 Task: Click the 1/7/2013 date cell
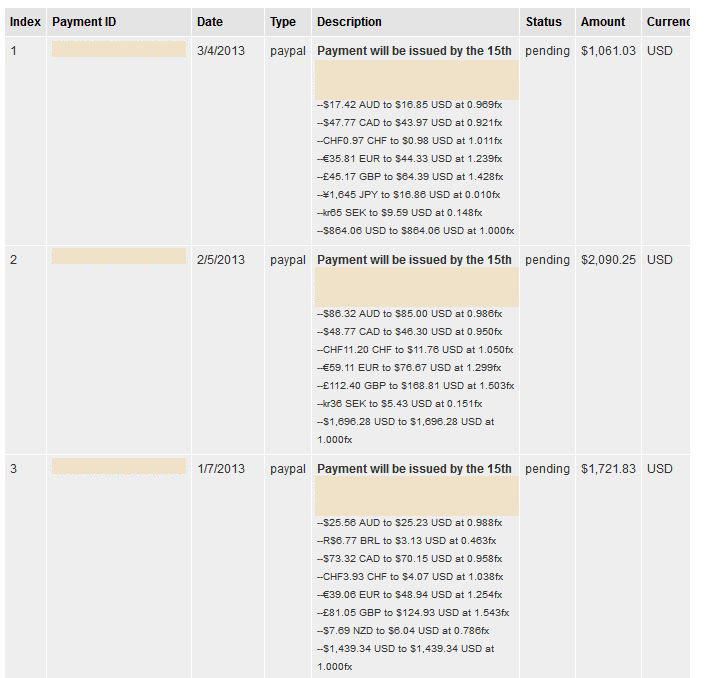pos(220,469)
